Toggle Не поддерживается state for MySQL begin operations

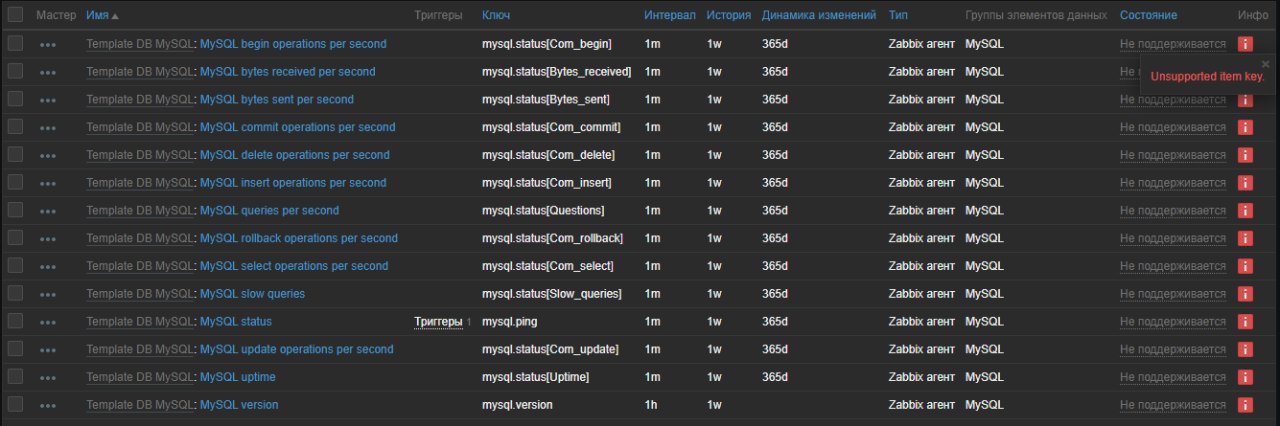click(1173, 44)
